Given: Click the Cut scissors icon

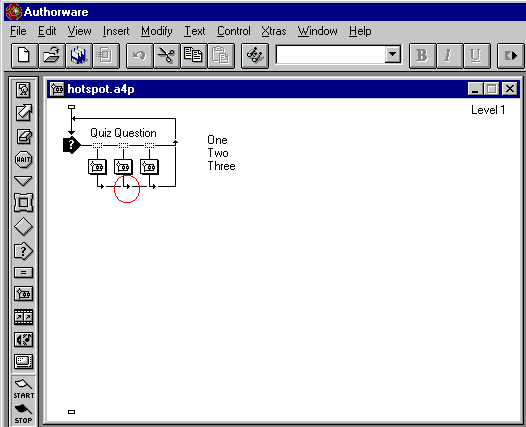Looking at the screenshot, I should [x=167, y=56].
